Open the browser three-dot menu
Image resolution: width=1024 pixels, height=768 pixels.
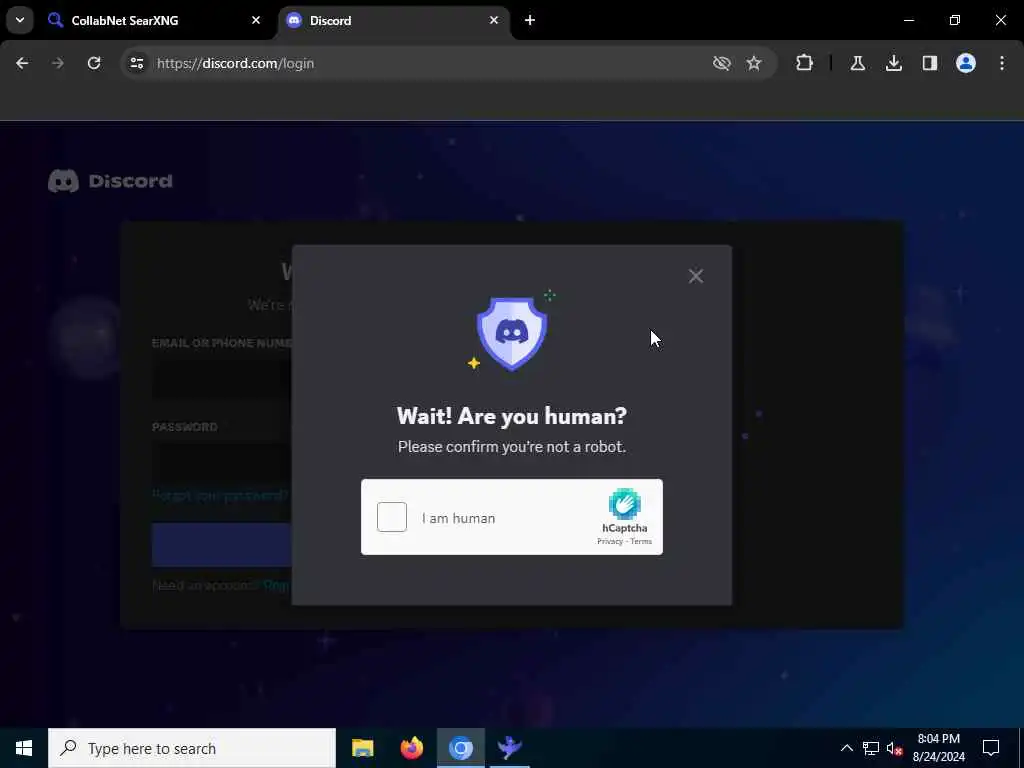pyautogui.click(x=1002, y=63)
